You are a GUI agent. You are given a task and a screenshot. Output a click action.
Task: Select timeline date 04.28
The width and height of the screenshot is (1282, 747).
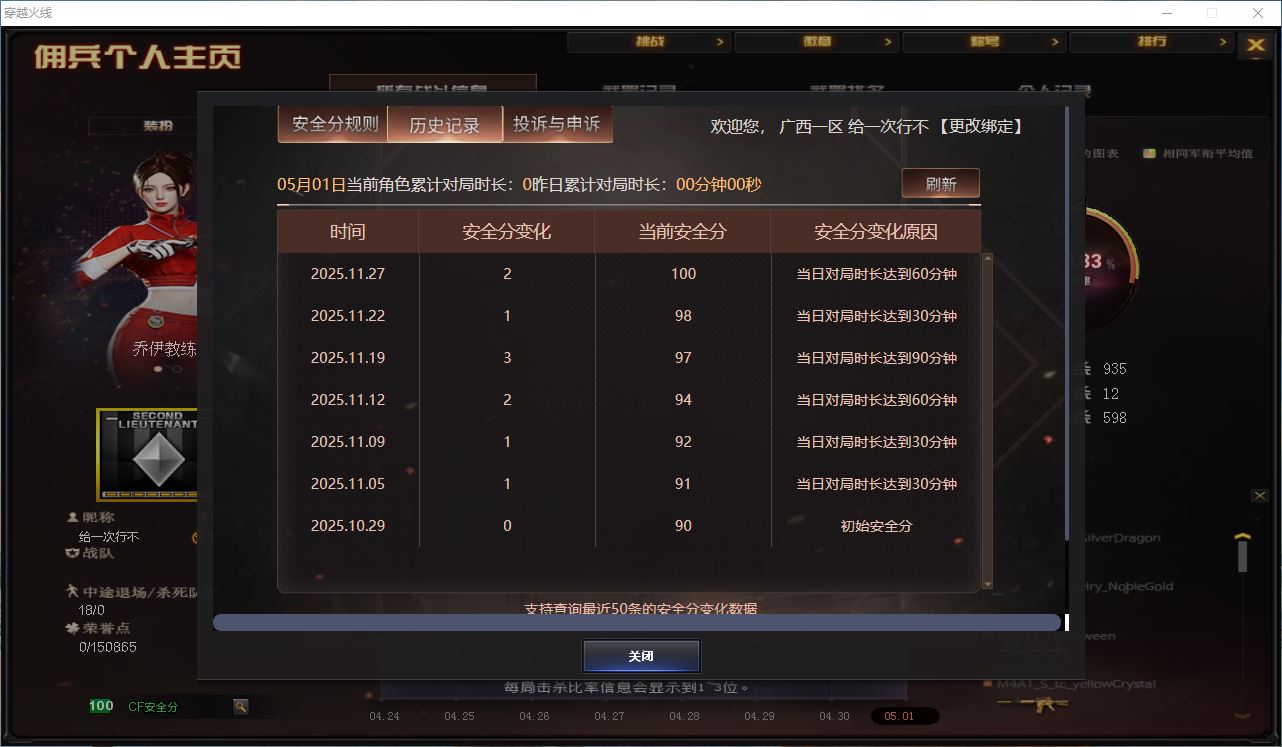click(x=684, y=716)
